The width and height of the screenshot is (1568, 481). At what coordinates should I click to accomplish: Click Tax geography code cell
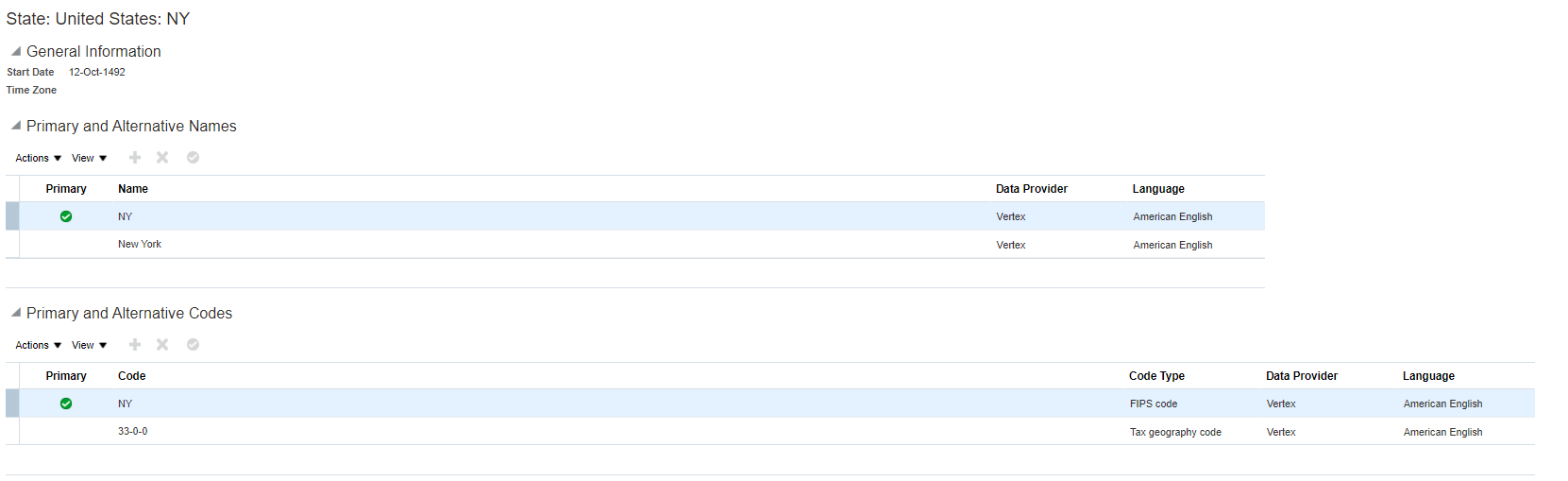point(1175,432)
